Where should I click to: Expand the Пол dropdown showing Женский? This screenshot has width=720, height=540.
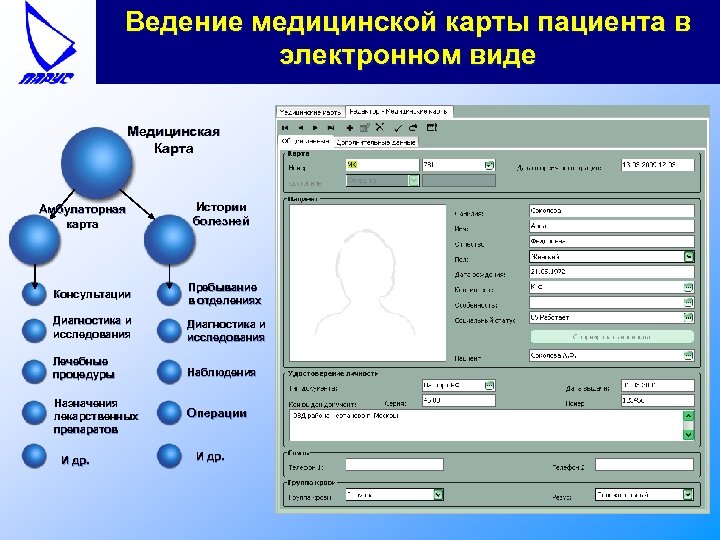[x=688, y=257]
